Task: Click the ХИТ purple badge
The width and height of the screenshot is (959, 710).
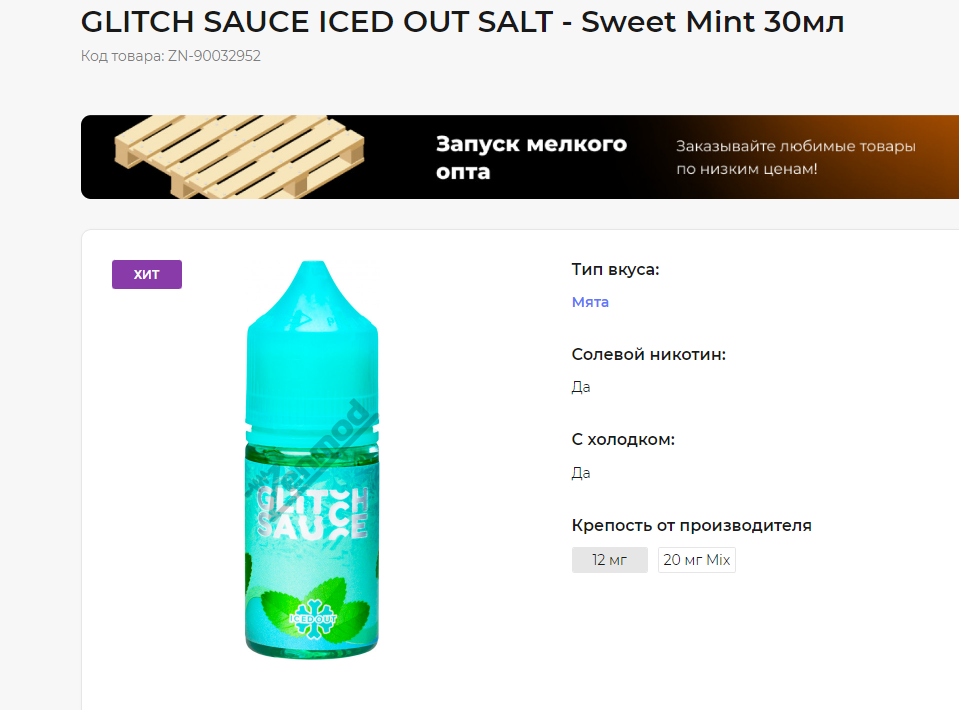Action: 147,274
